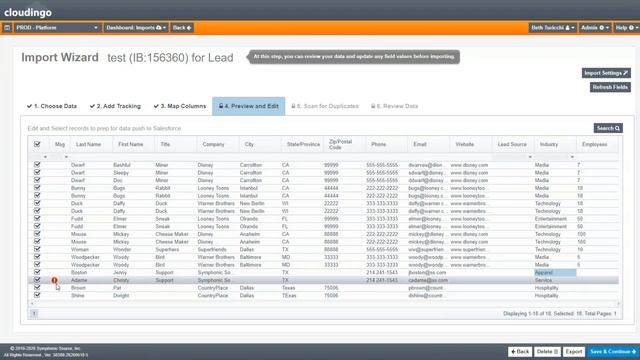Open the PROD - Platform dropdown
Image resolution: width=640 pixels, height=360 pixels.
click(x=57, y=28)
